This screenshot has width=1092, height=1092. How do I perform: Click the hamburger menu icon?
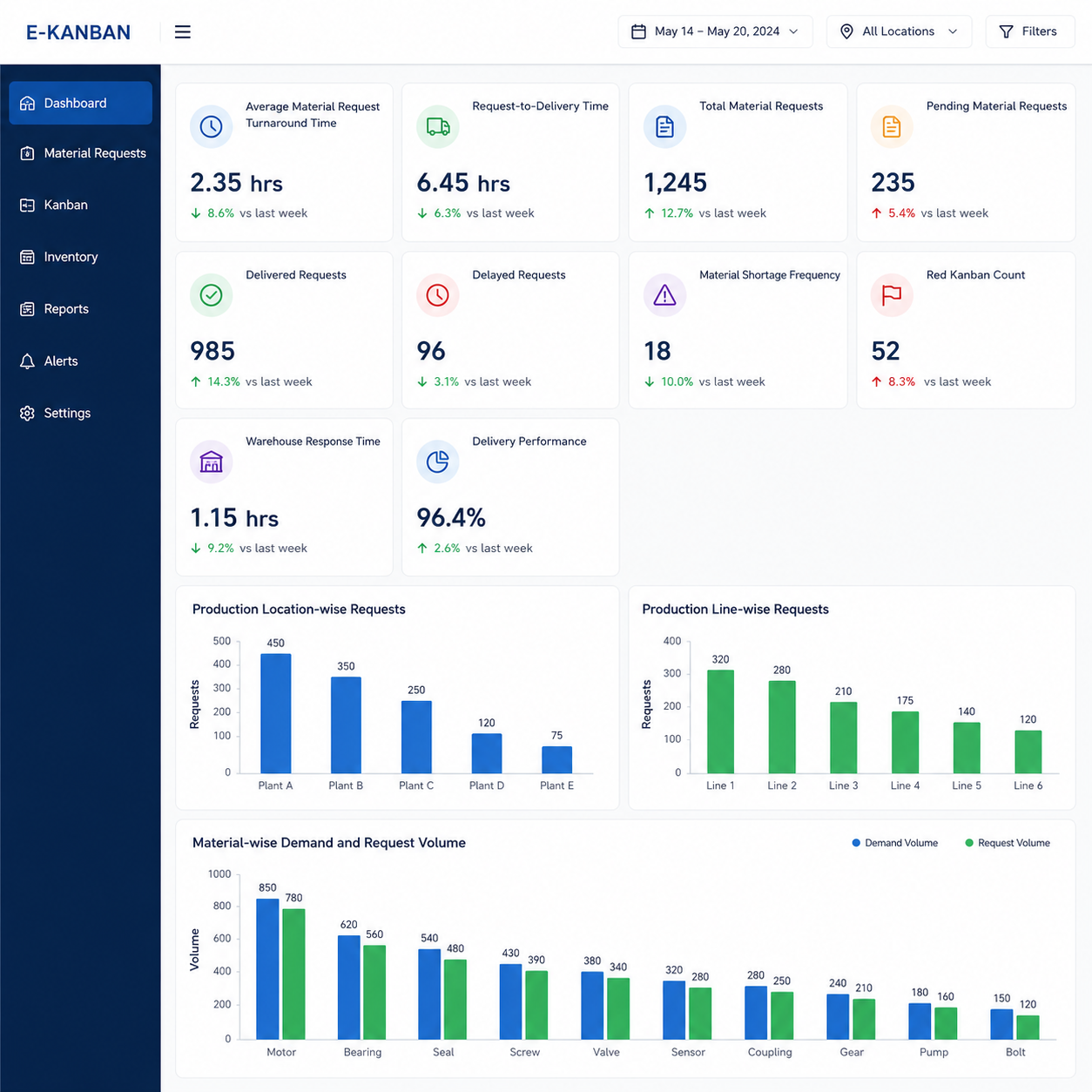pos(183,32)
